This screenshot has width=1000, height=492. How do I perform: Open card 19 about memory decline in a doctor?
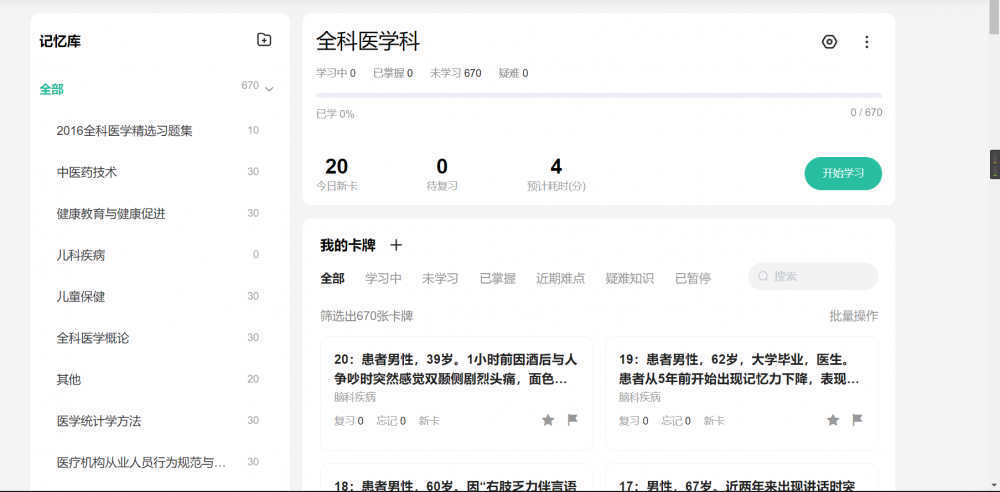point(741,393)
